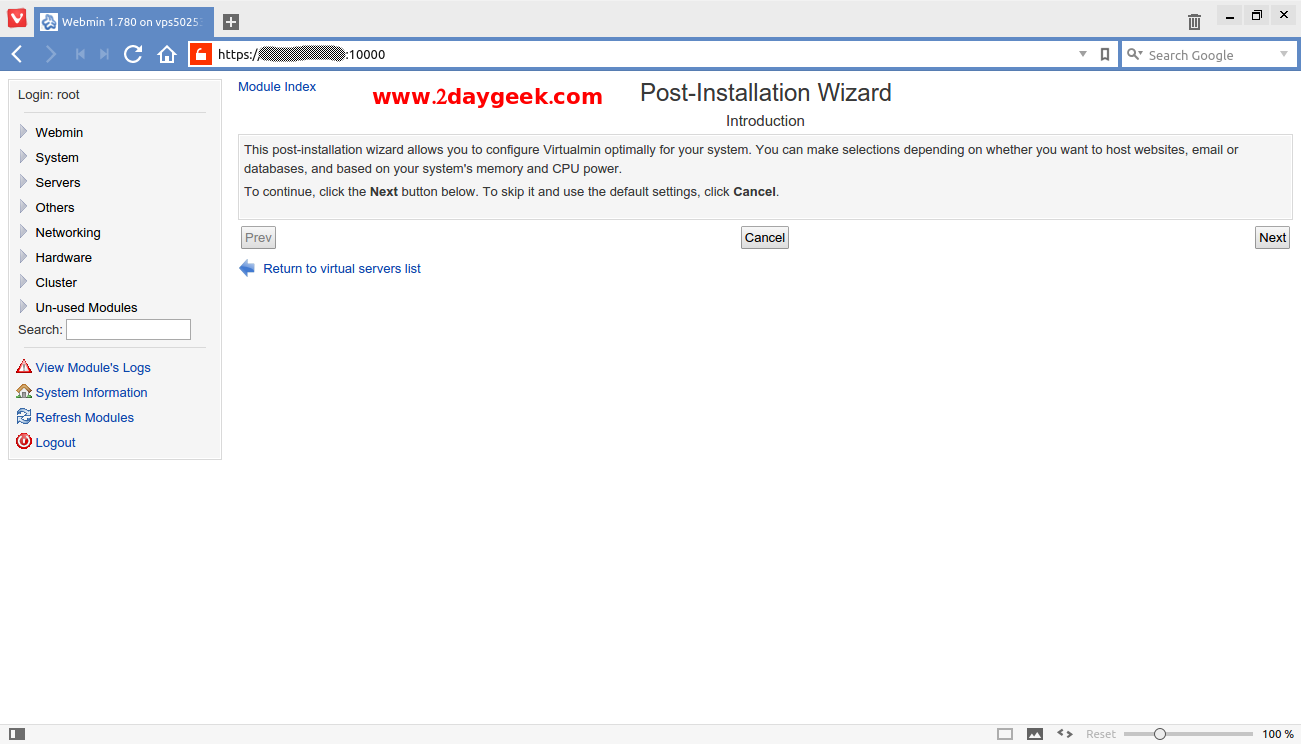Click the red Logout power icon

tap(24, 441)
